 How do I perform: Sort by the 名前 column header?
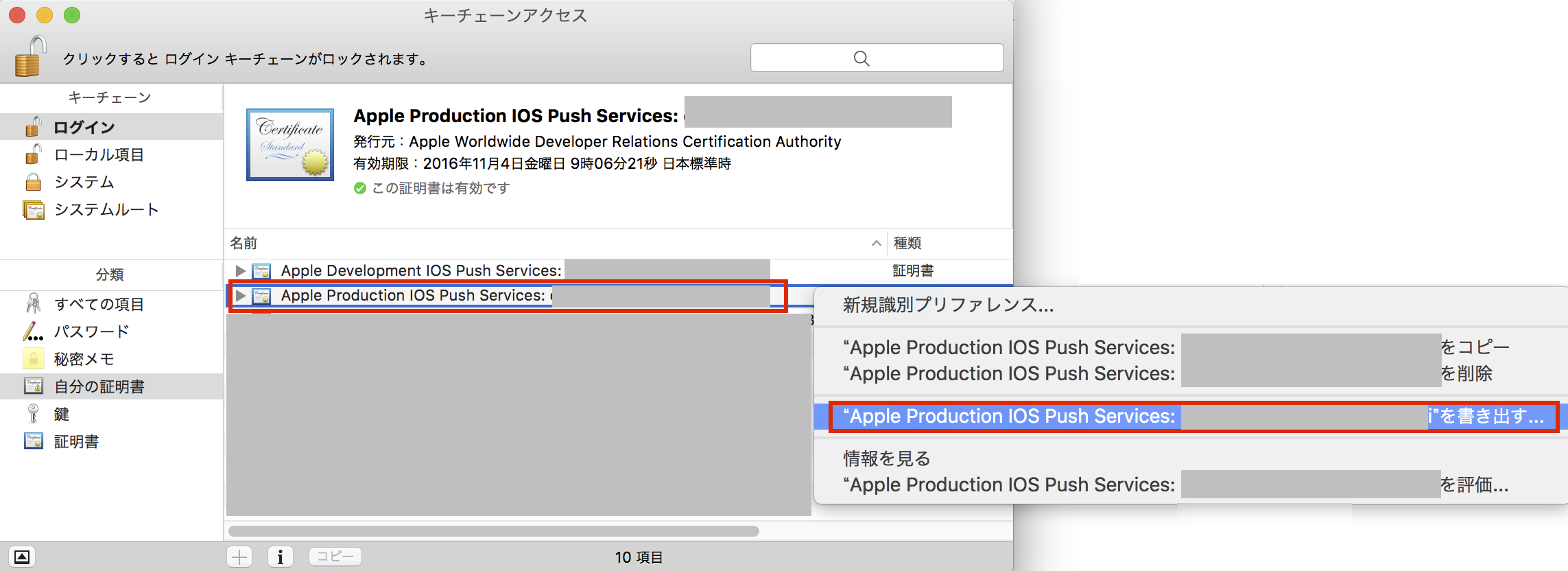244,244
